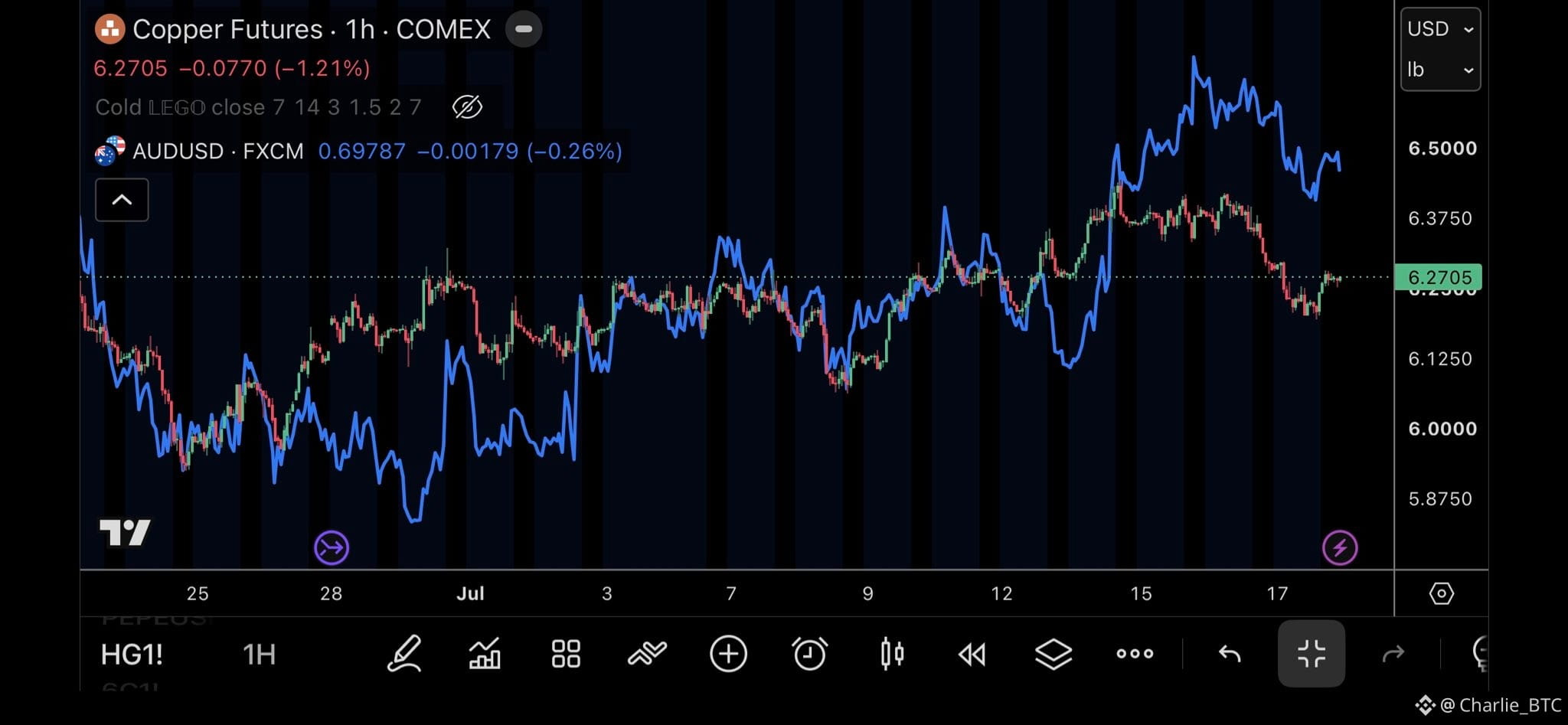Exit fullscreen with the collapse arrows icon

1312,654
